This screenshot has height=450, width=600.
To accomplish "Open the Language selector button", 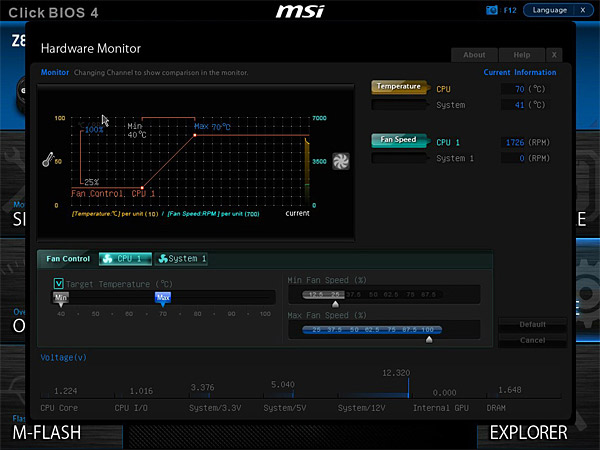I will pos(549,10).
